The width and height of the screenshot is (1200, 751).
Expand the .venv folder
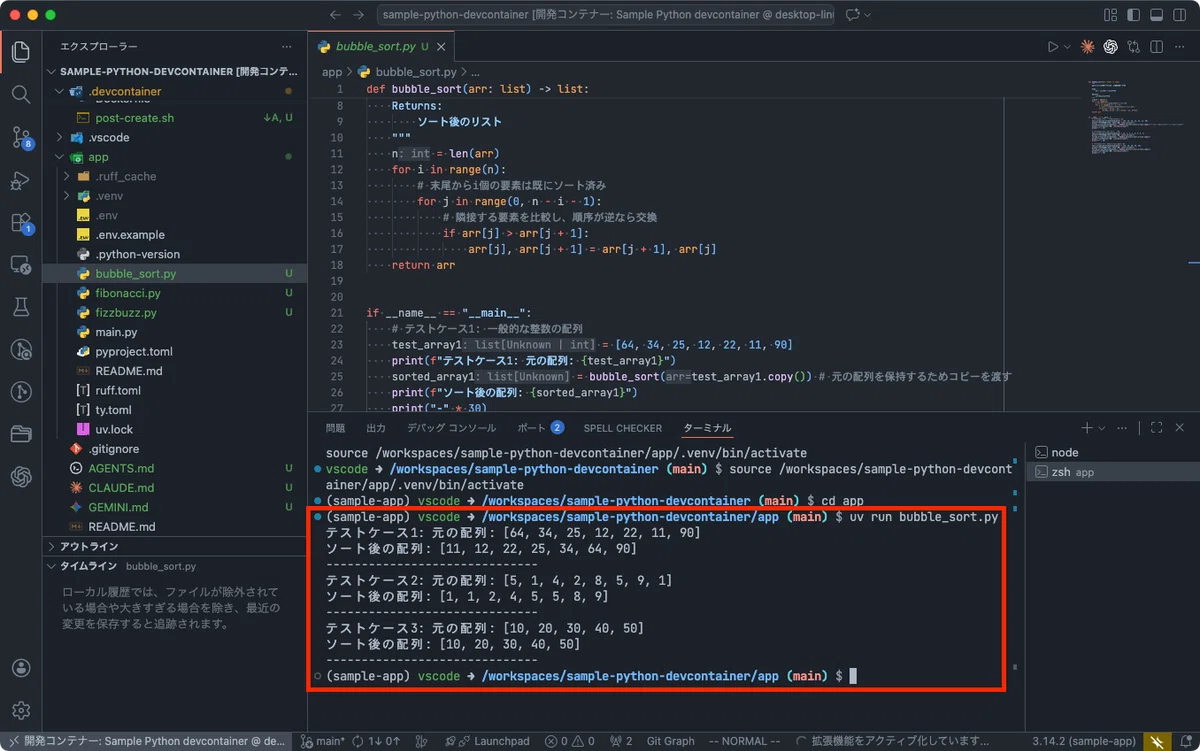coord(67,196)
